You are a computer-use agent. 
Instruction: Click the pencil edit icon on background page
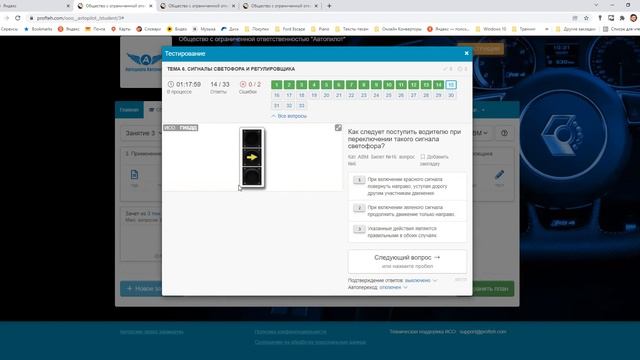[499, 175]
